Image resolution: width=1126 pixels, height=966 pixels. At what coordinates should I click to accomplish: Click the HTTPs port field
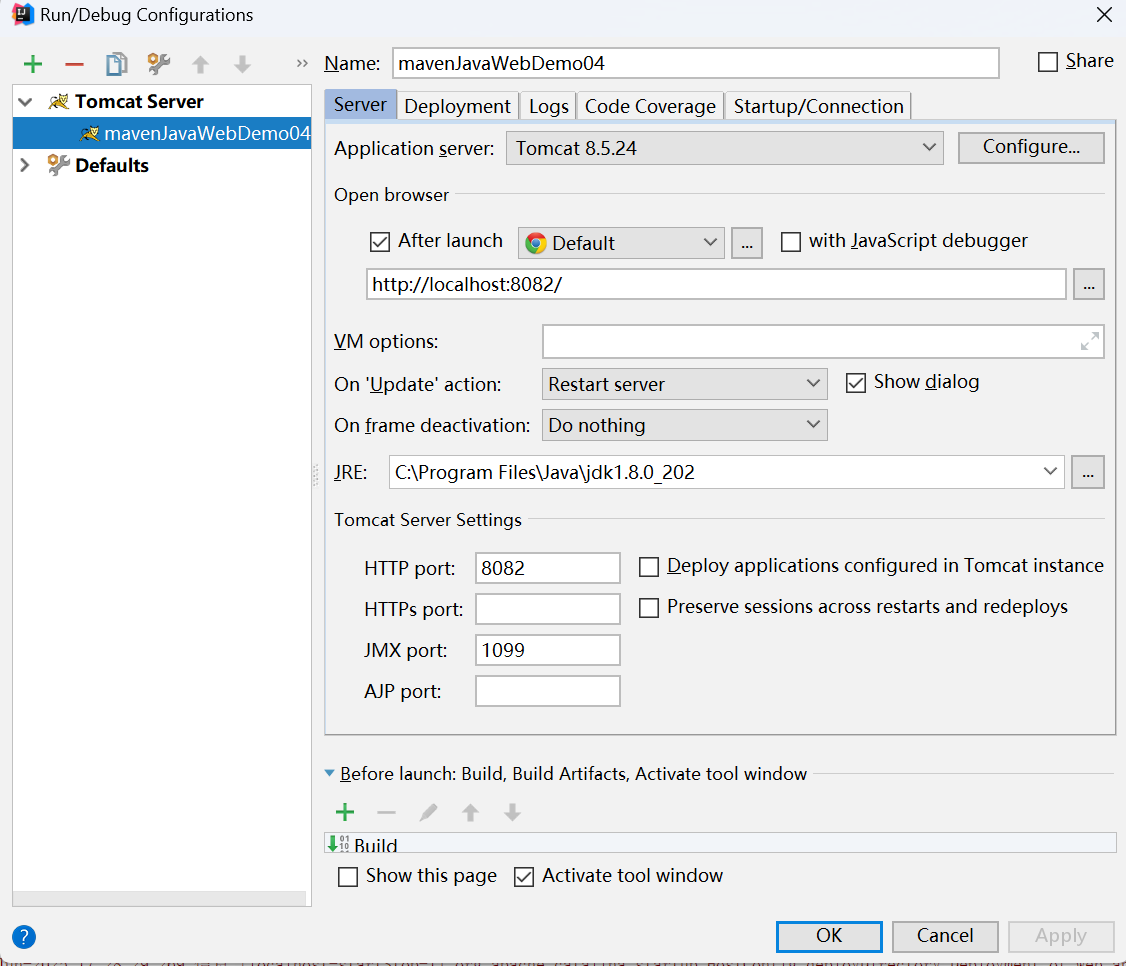pyautogui.click(x=548, y=609)
